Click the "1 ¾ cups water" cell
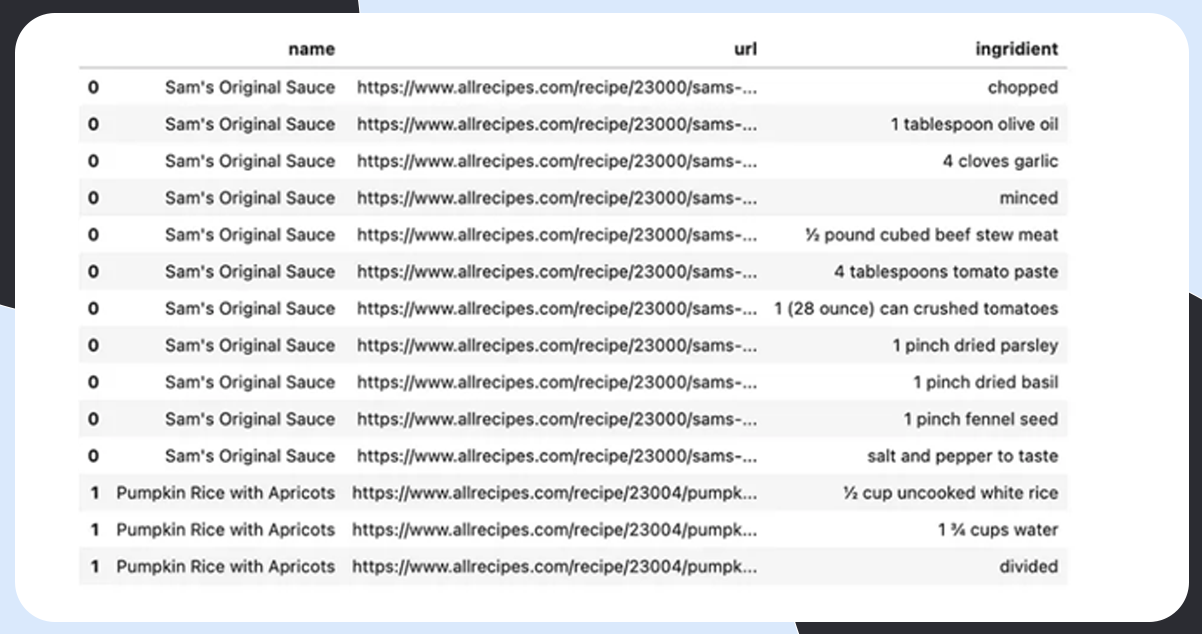Viewport: 1202px width, 634px height. (x=997, y=530)
